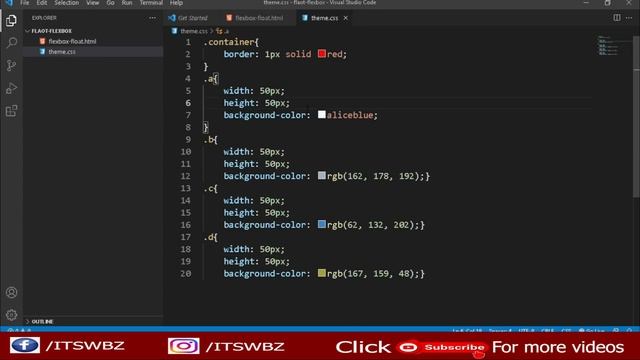Open the Source Control view
The image size is (640, 360).
coord(11,65)
